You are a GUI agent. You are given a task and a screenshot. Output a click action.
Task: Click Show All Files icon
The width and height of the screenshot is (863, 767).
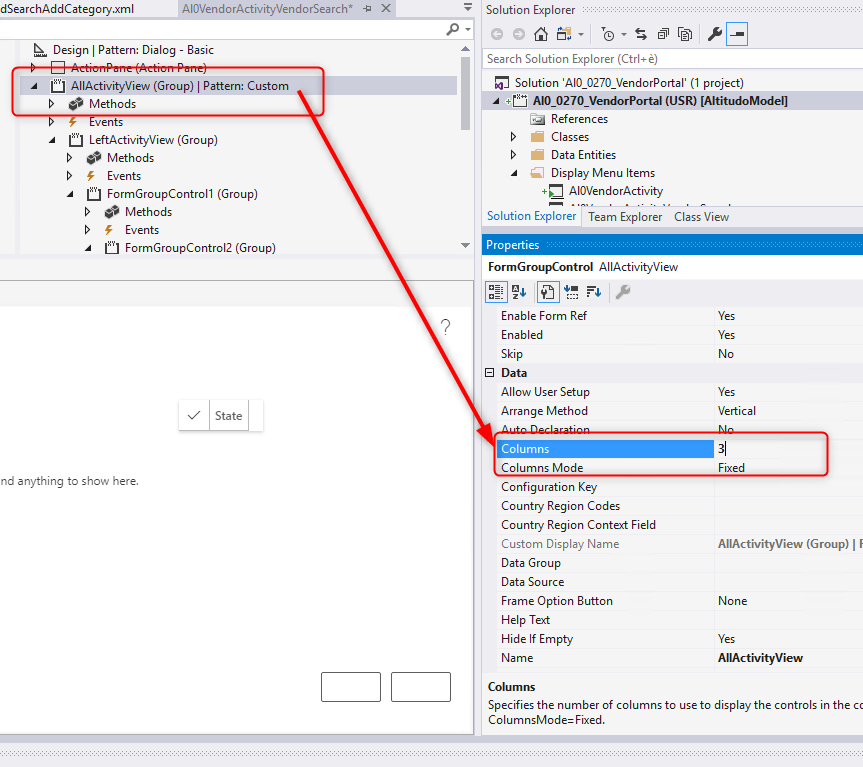pos(685,35)
